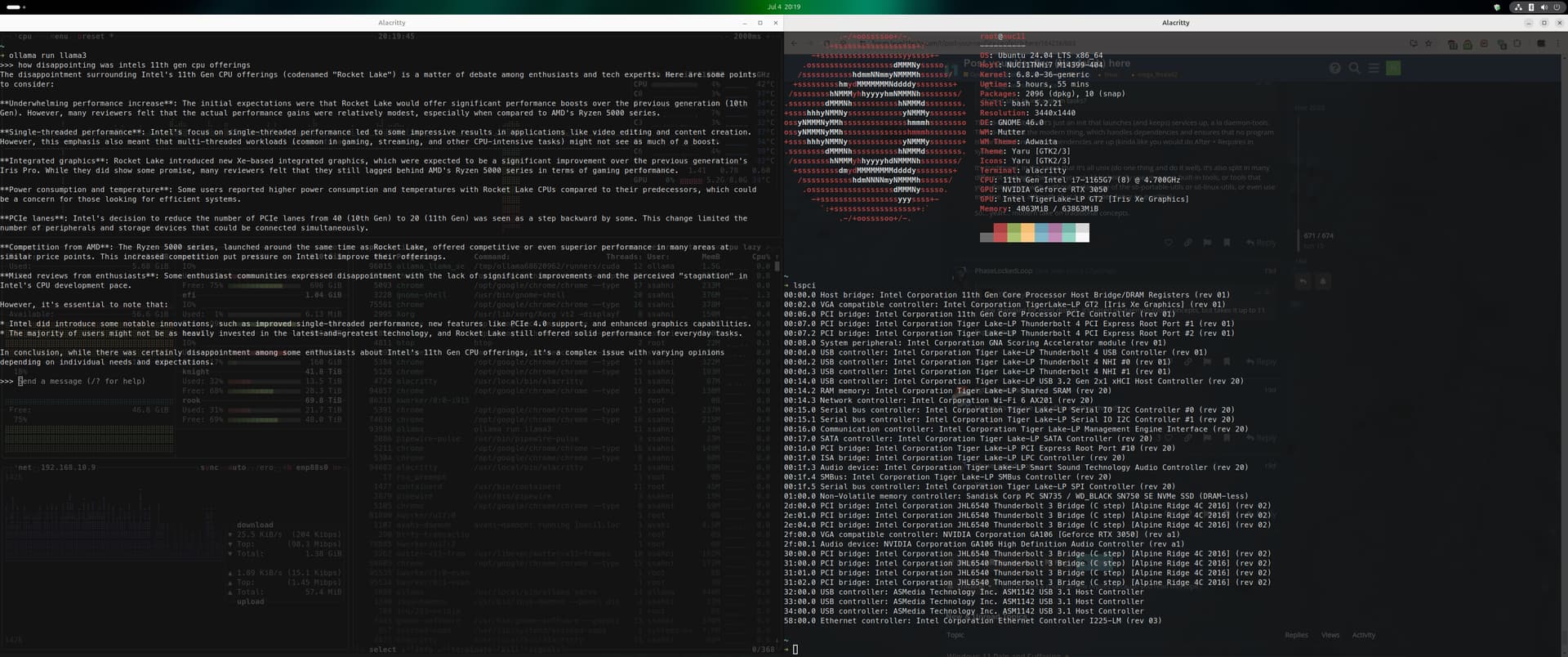Maximize the left Alacritty window
Image resolution: width=1568 pixels, height=657 pixels.
[x=759, y=23]
